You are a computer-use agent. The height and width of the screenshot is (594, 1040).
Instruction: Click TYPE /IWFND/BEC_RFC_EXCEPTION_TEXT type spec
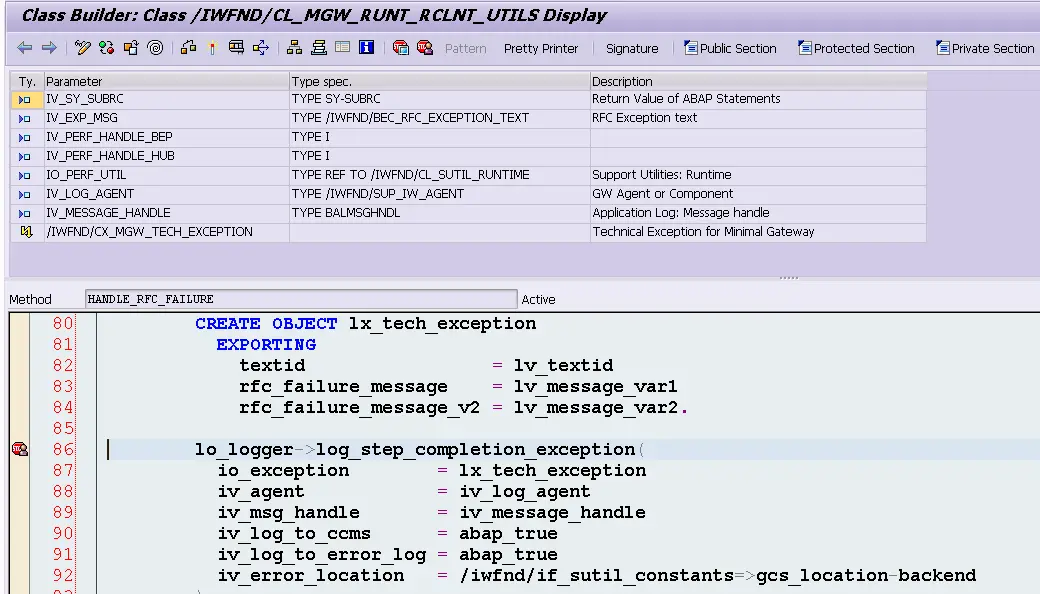[x=440, y=118]
